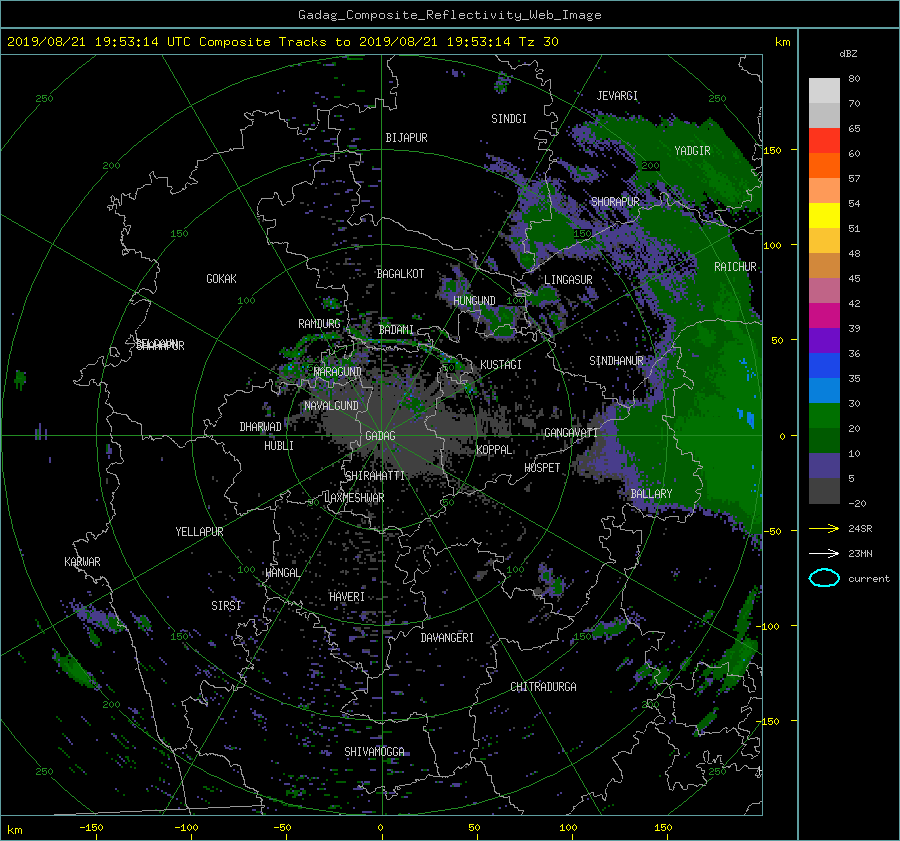Click the NARAGUND city label
The image size is (900, 841).
(x=338, y=372)
